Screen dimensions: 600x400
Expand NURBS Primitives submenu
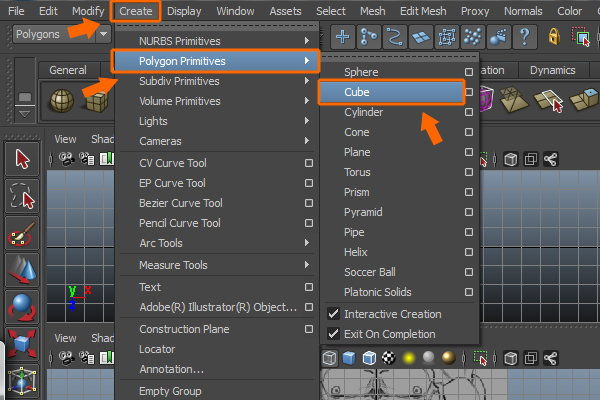point(217,41)
